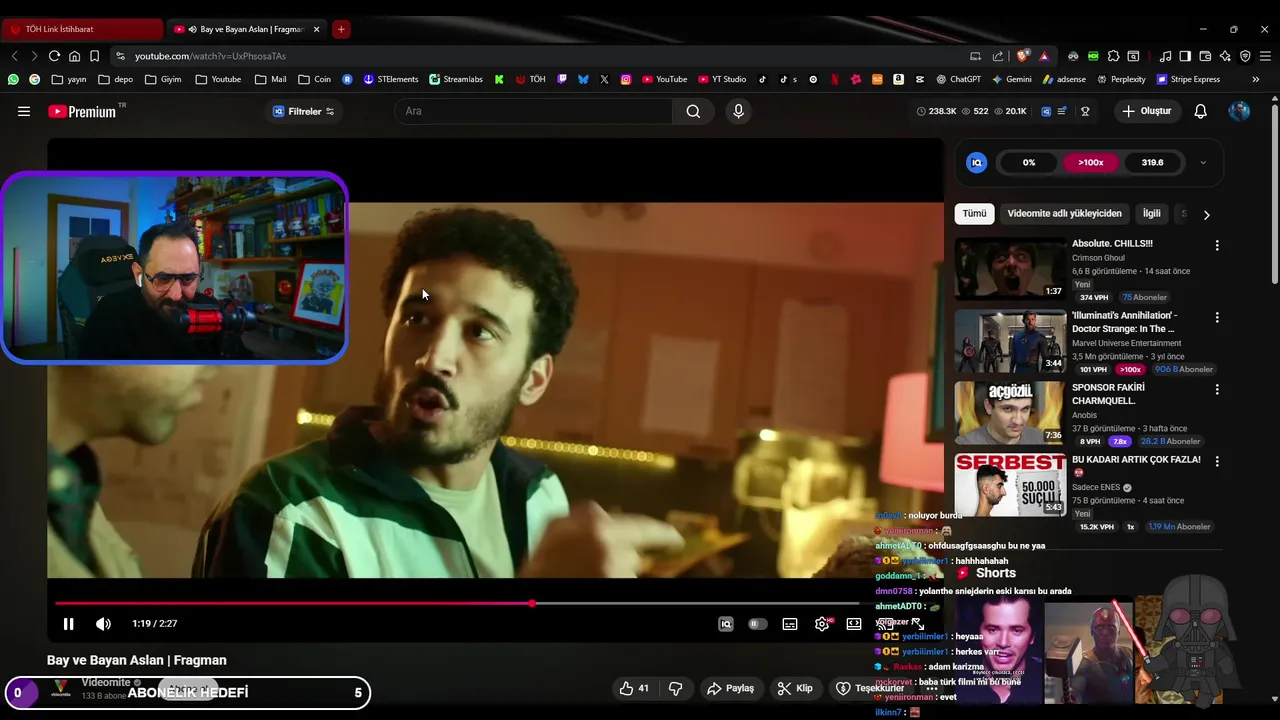Click the Klip scissors button

click(795, 688)
